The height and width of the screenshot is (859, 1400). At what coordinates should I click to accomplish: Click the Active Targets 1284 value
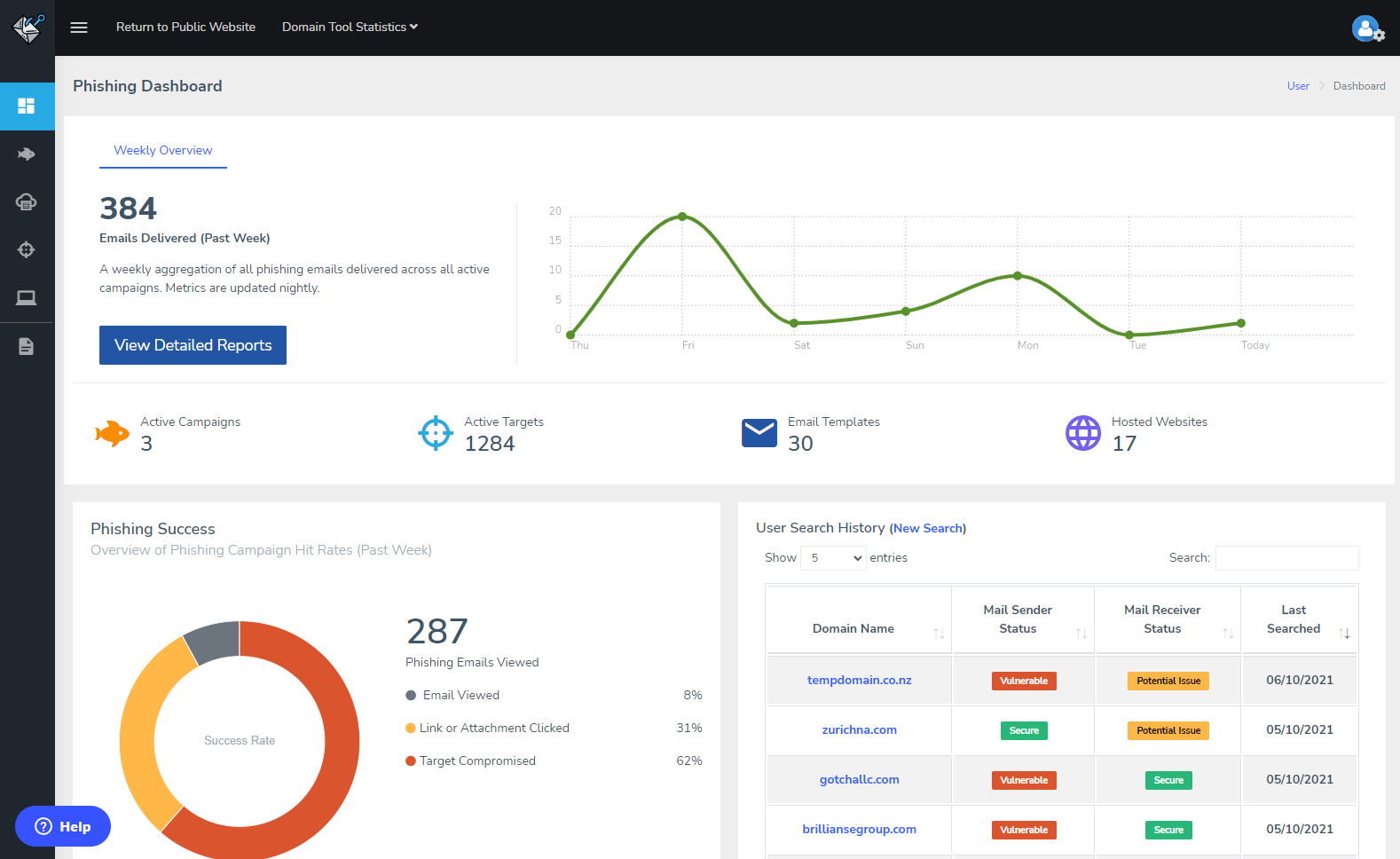(489, 444)
